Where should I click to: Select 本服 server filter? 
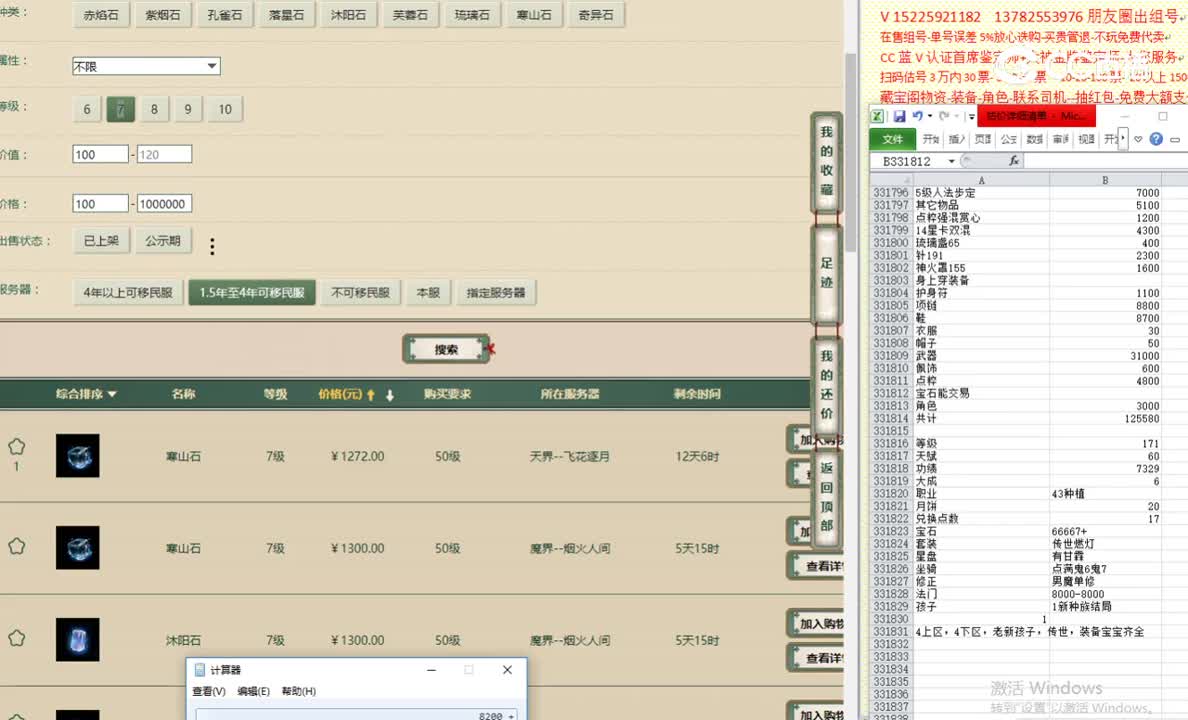coord(428,293)
